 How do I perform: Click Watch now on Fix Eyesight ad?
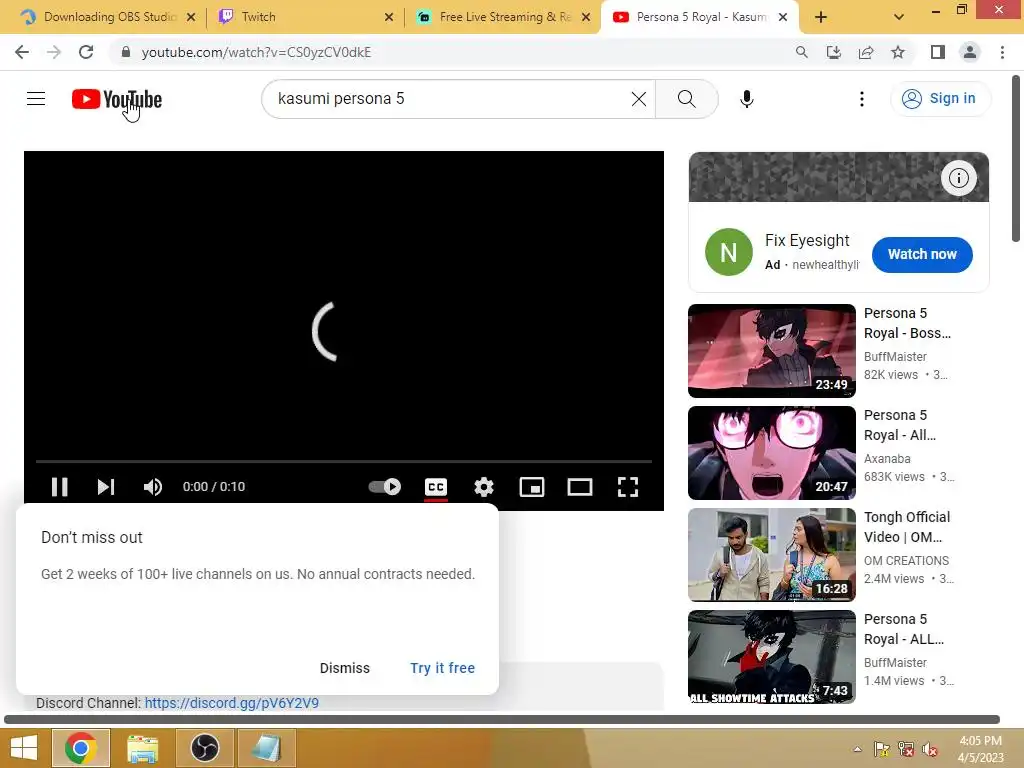(921, 254)
